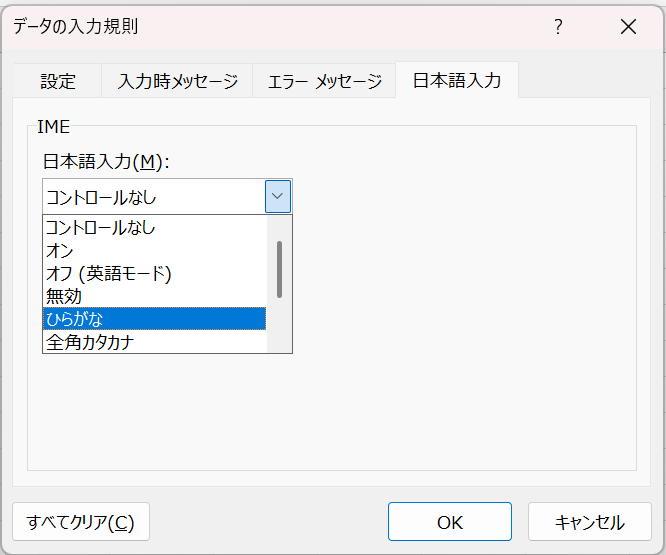Confirm with the OK button
The width and height of the screenshot is (666, 555).
tap(449, 521)
